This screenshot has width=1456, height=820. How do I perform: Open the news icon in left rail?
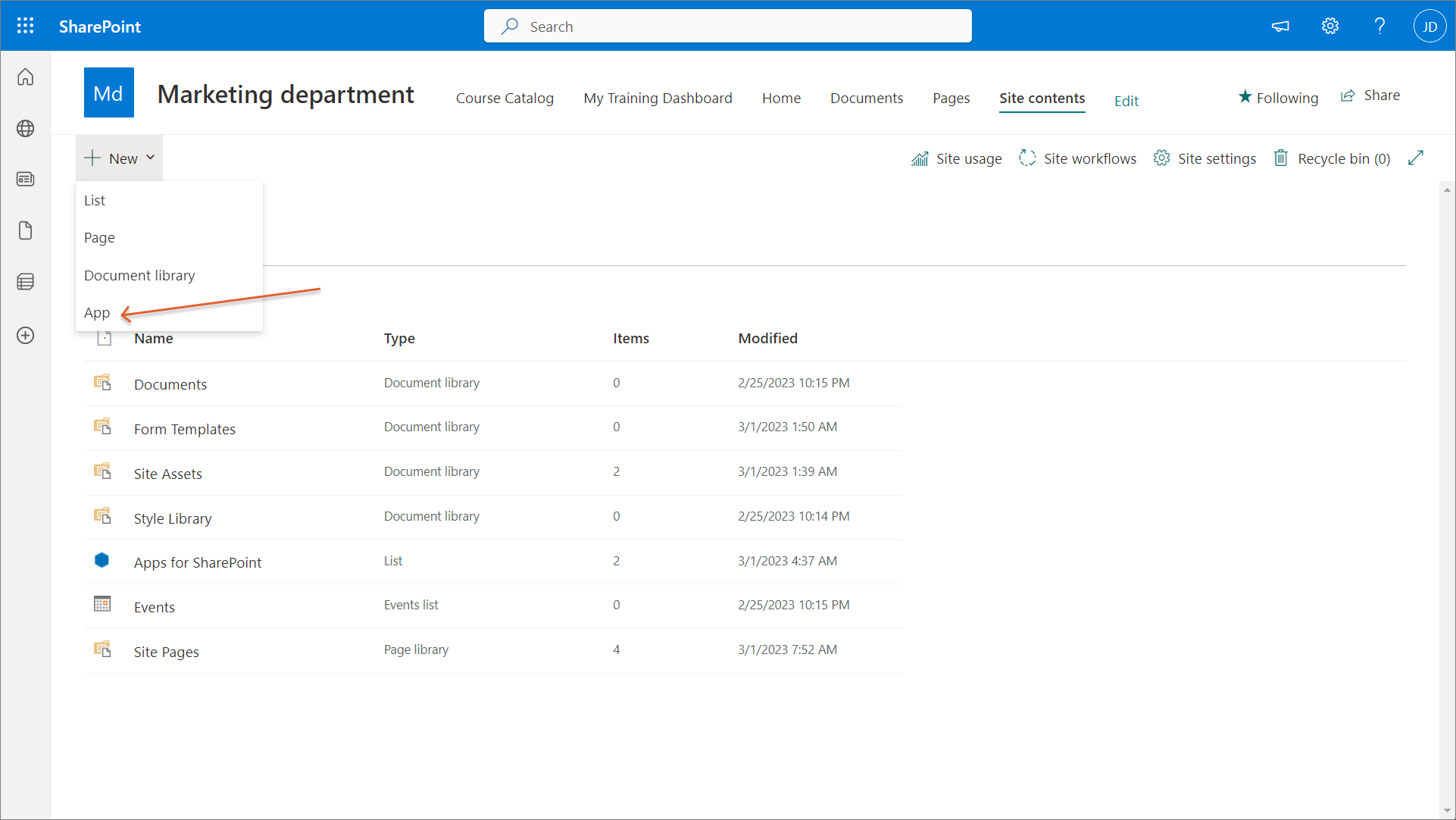click(26, 180)
